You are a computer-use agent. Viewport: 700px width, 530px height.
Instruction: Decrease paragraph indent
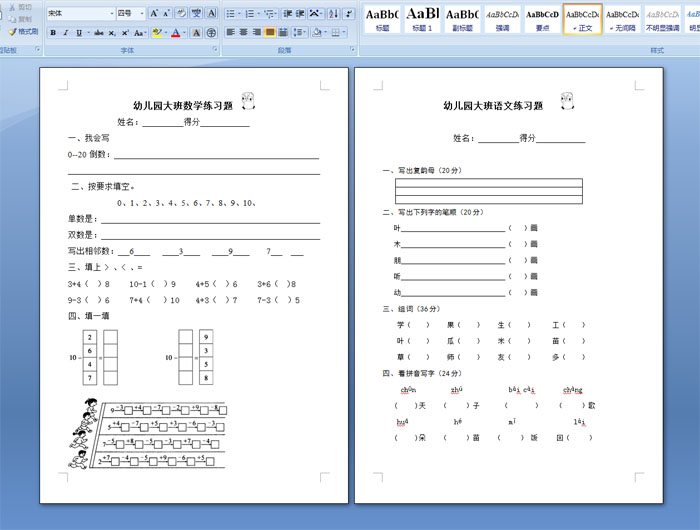point(288,13)
